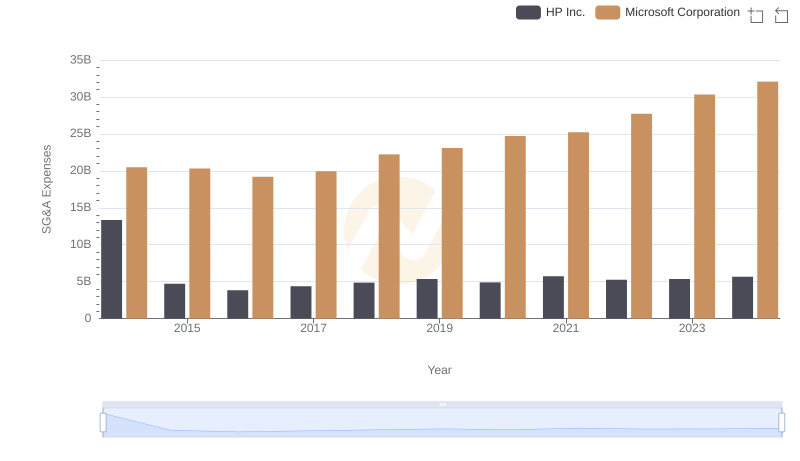Select the tall HP Inc. bar for 2014
The height and width of the screenshot is (461, 800).
pos(111,269)
